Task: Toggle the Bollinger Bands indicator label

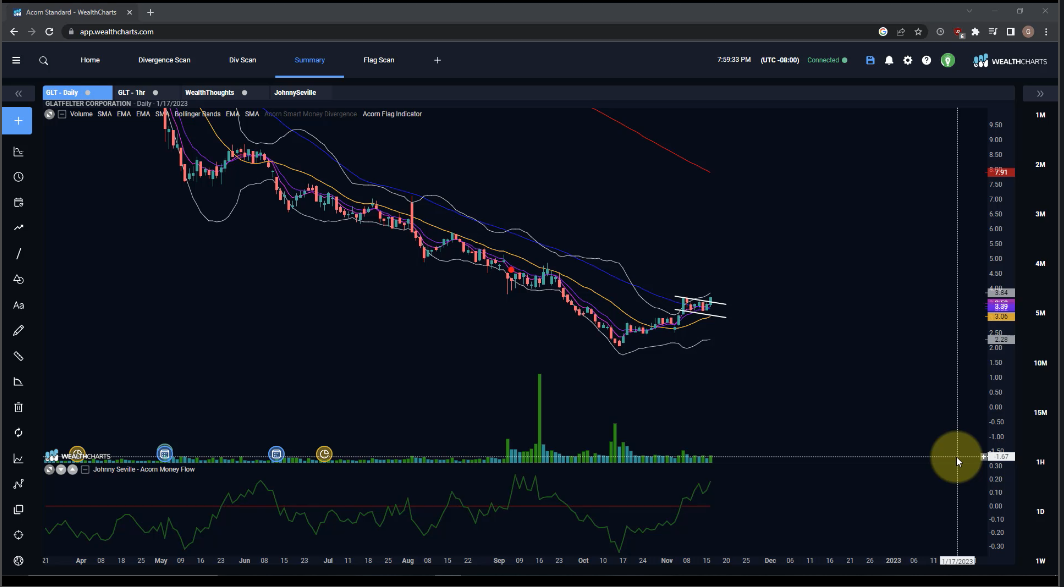Action: click(197, 114)
